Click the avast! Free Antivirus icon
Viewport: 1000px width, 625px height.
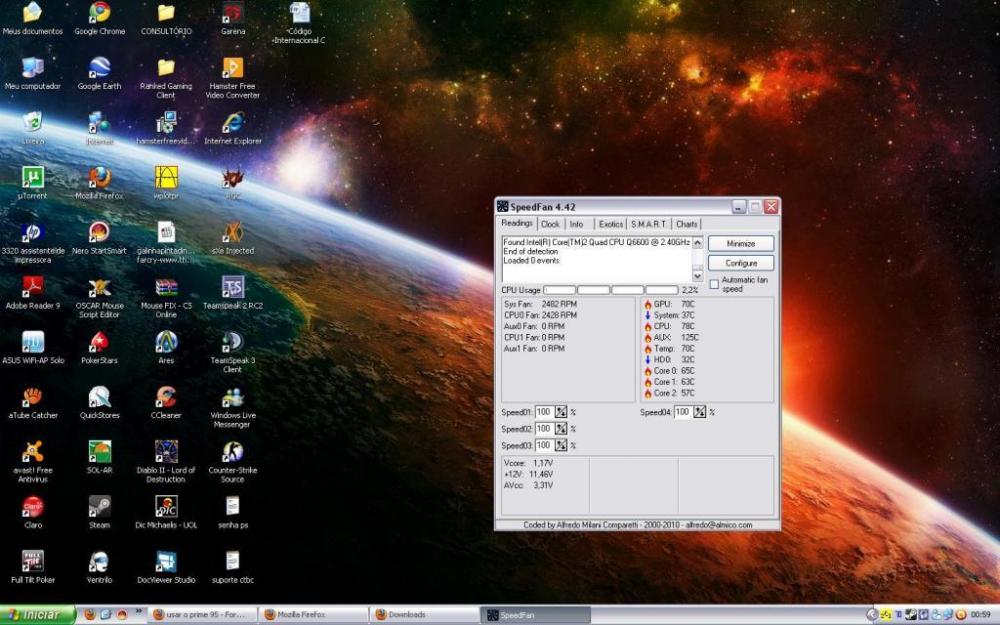[33, 452]
